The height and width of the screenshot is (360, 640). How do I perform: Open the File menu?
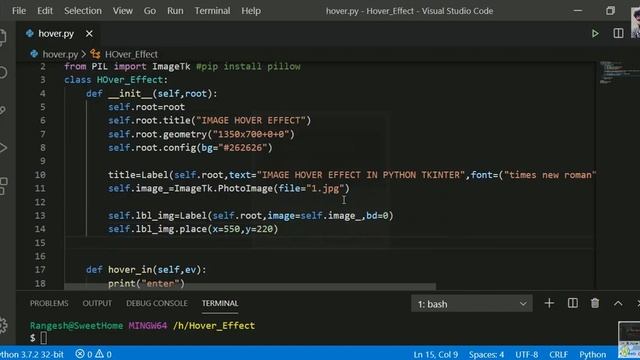(19, 11)
